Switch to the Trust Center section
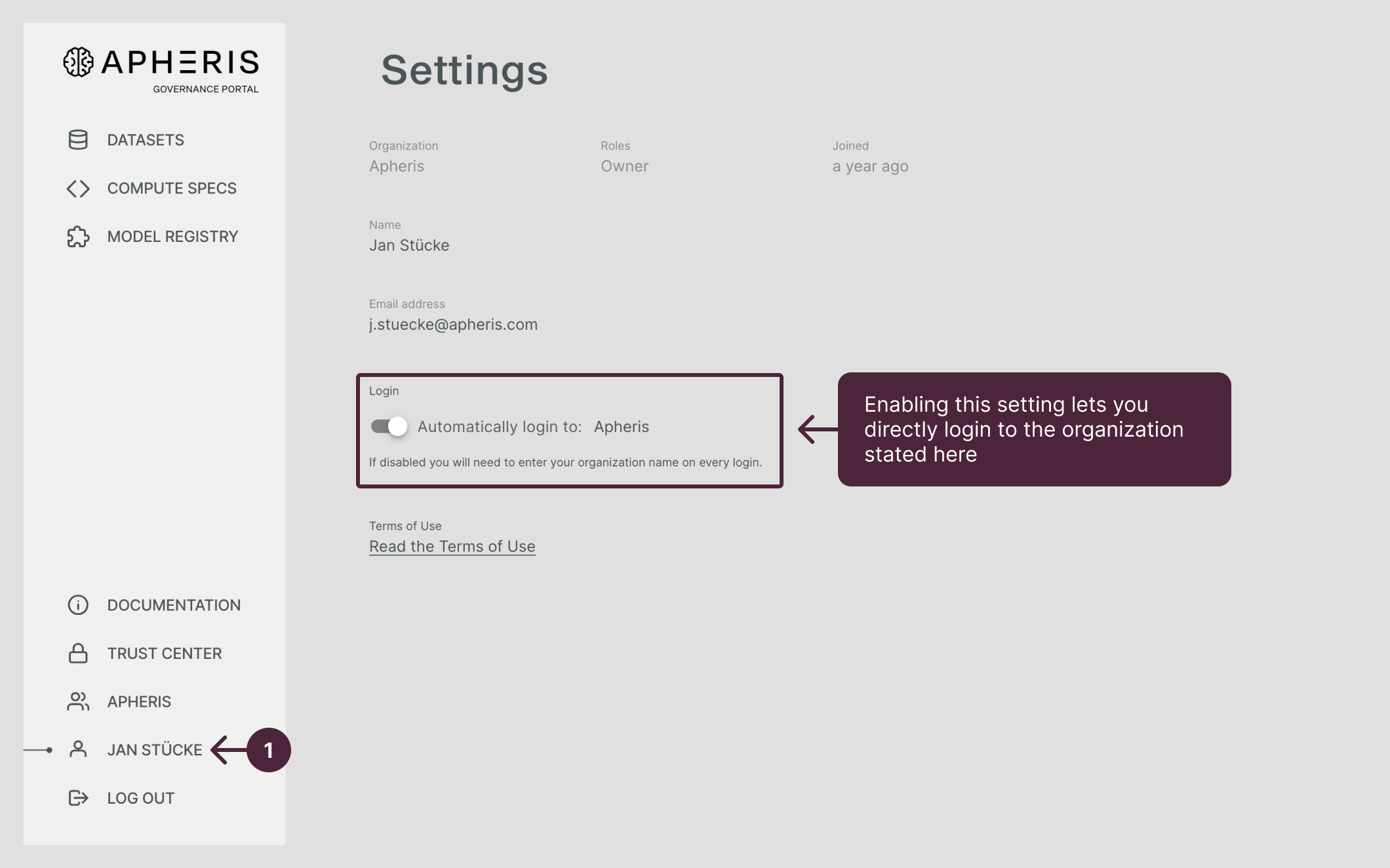This screenshot has height=868, width=1390. click(164, 653)
